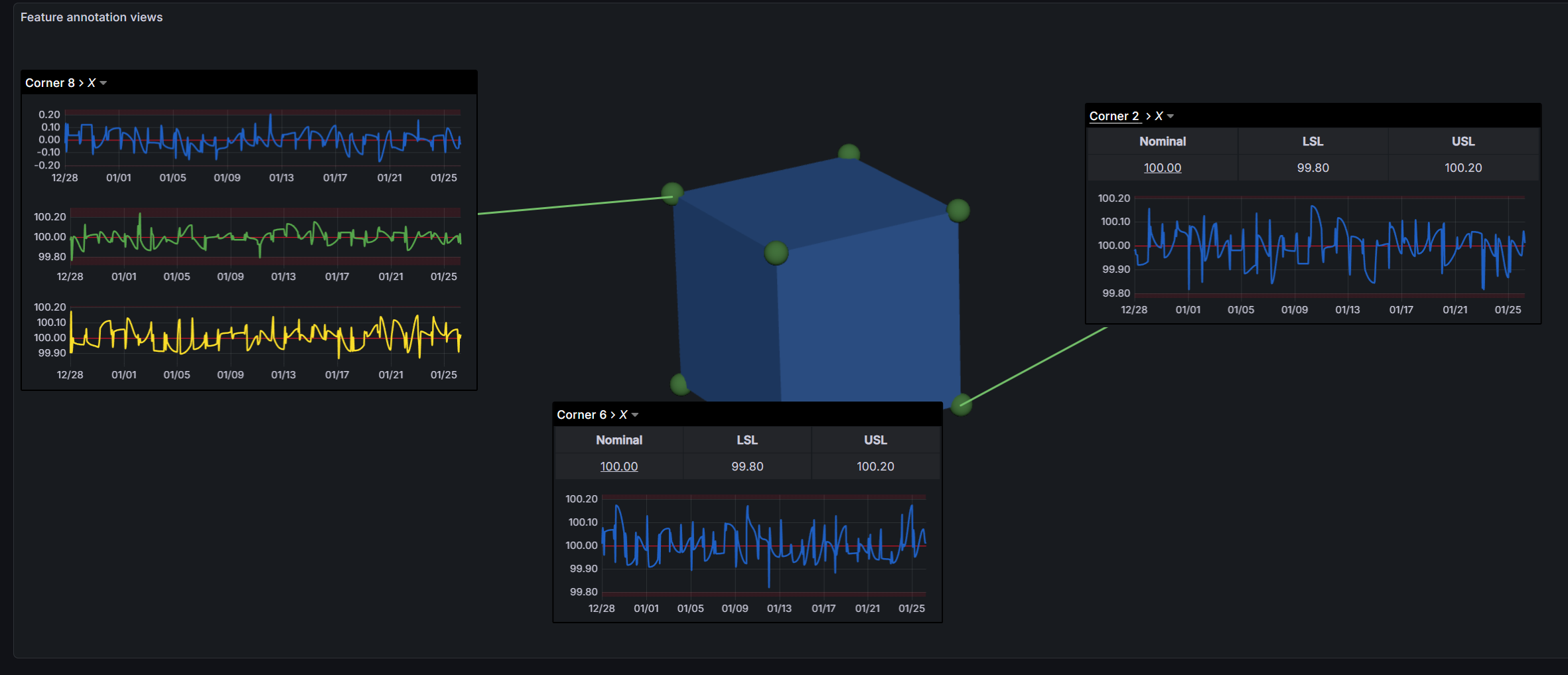Viewport: 1568px width, 675px height.
Task: Expand the Corner 2 axis dropdown arrow
Action: point(1171,116)
